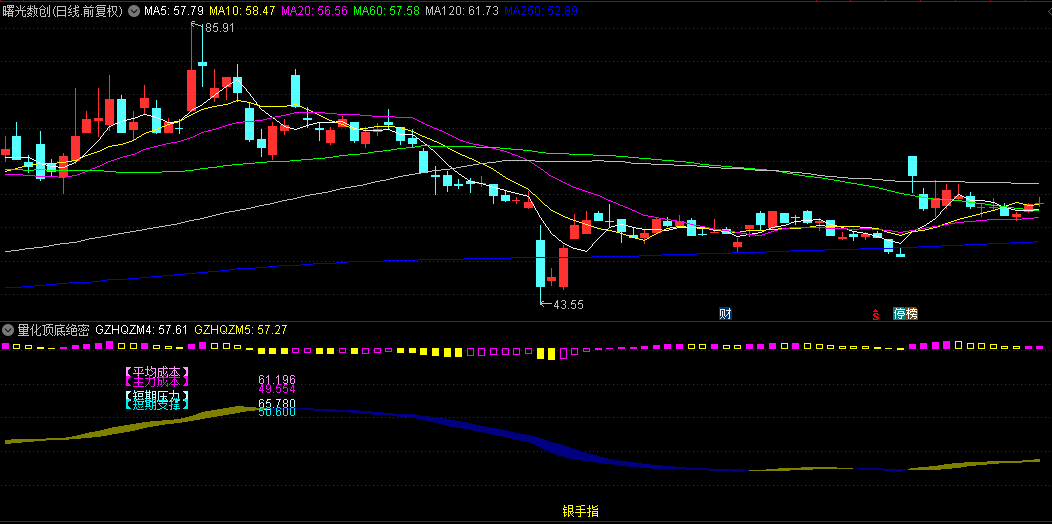Click the 平均成本 label
Image resolution: width=1052 pixels, height=524 pixels.
(157, 372)
